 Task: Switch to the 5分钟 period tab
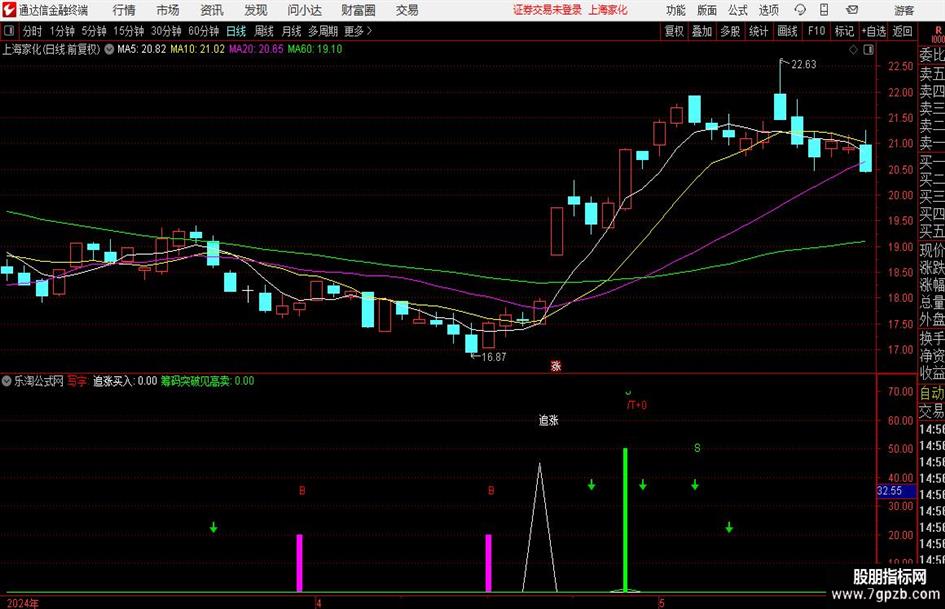click(x=93, y=31)
